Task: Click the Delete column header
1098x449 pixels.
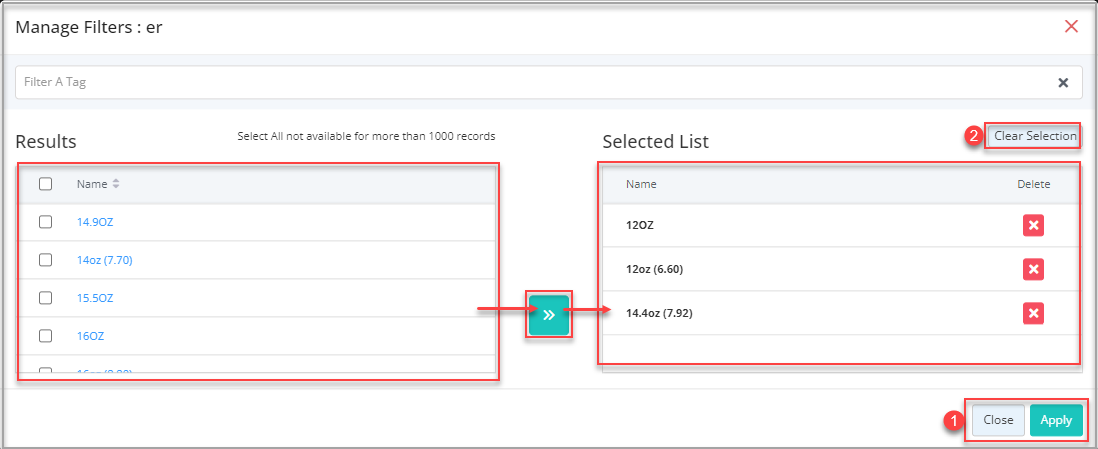Action: tap(1034, 184)
